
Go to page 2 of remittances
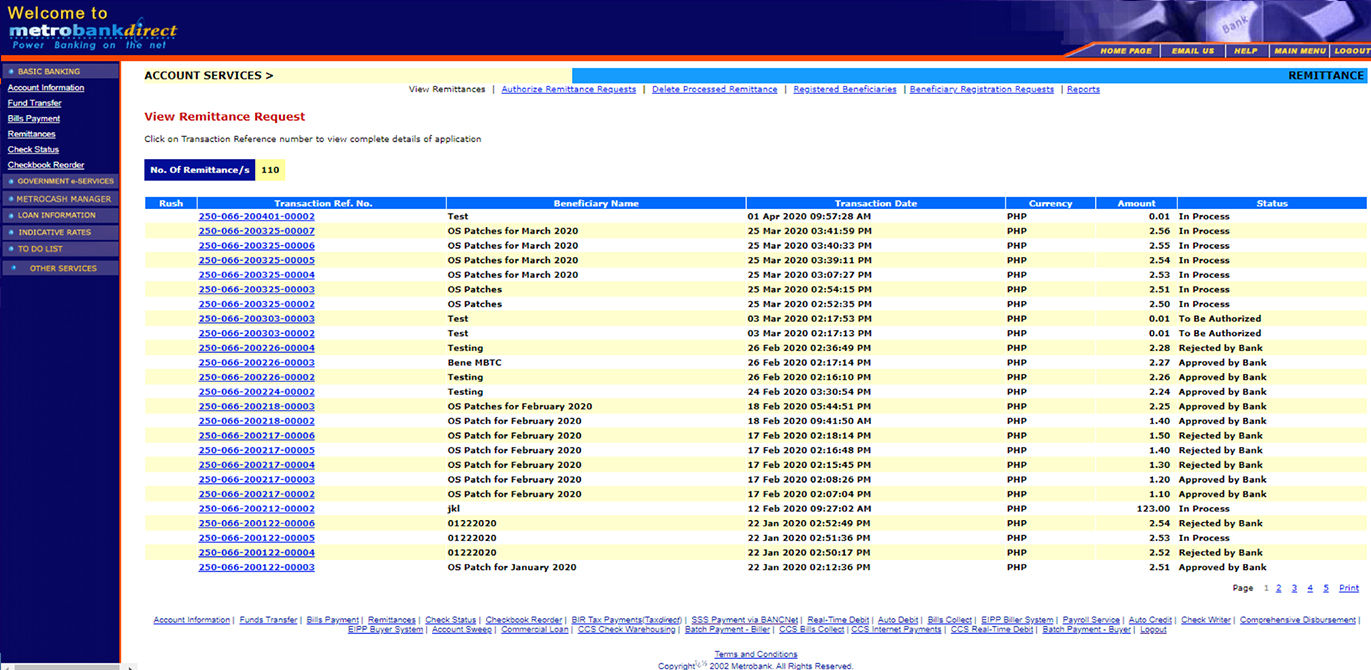click(1278, 588)
